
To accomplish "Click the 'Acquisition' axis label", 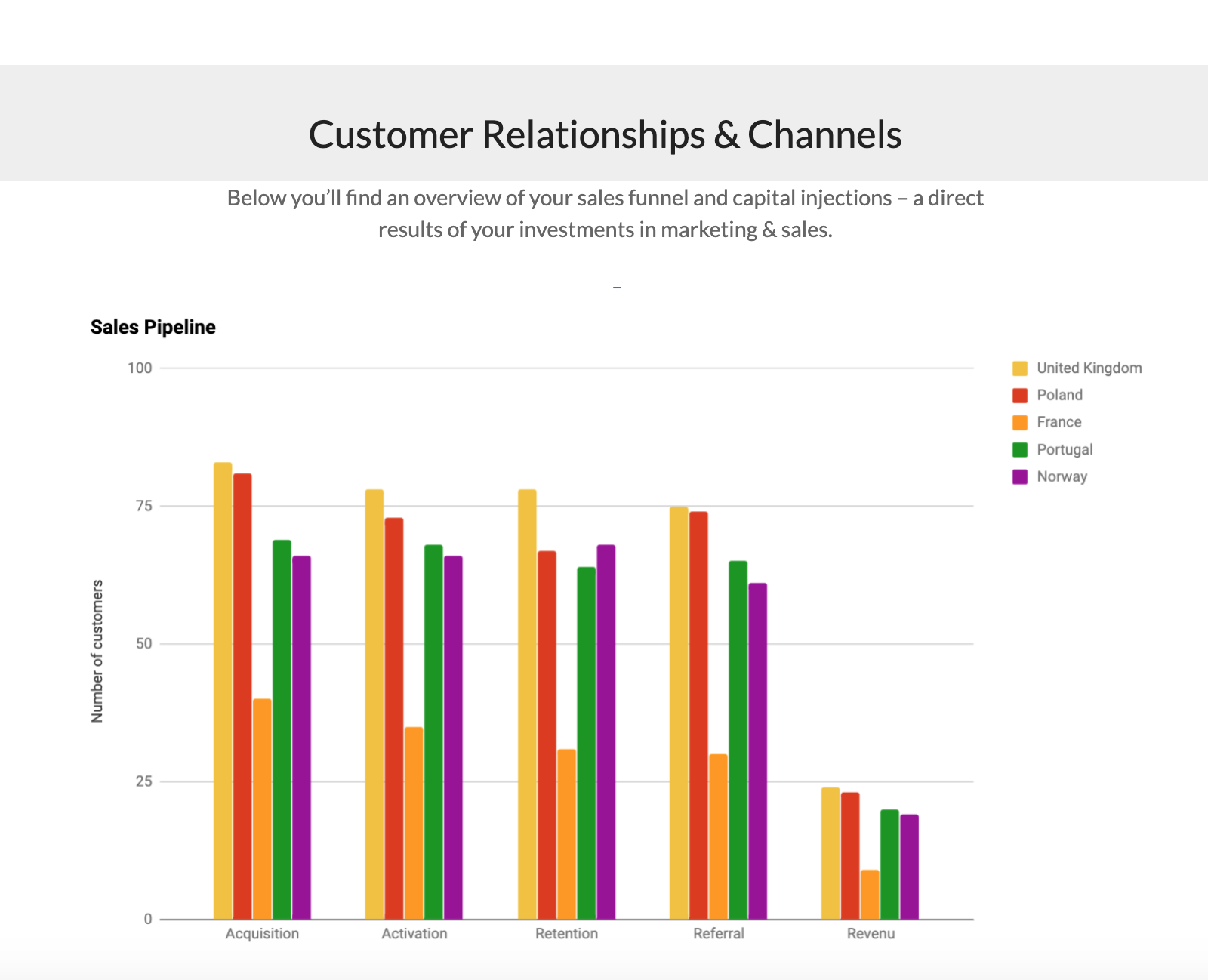I will (262, 934).
